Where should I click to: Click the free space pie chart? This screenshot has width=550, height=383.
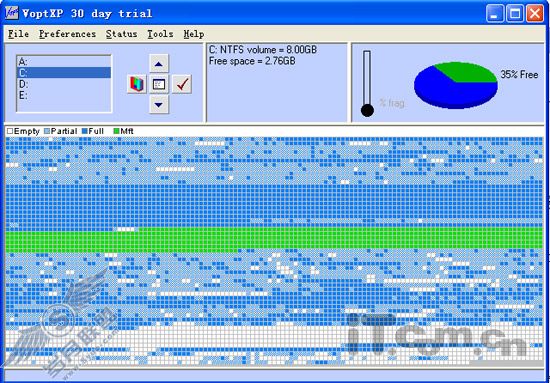click(x=456, y=85)
